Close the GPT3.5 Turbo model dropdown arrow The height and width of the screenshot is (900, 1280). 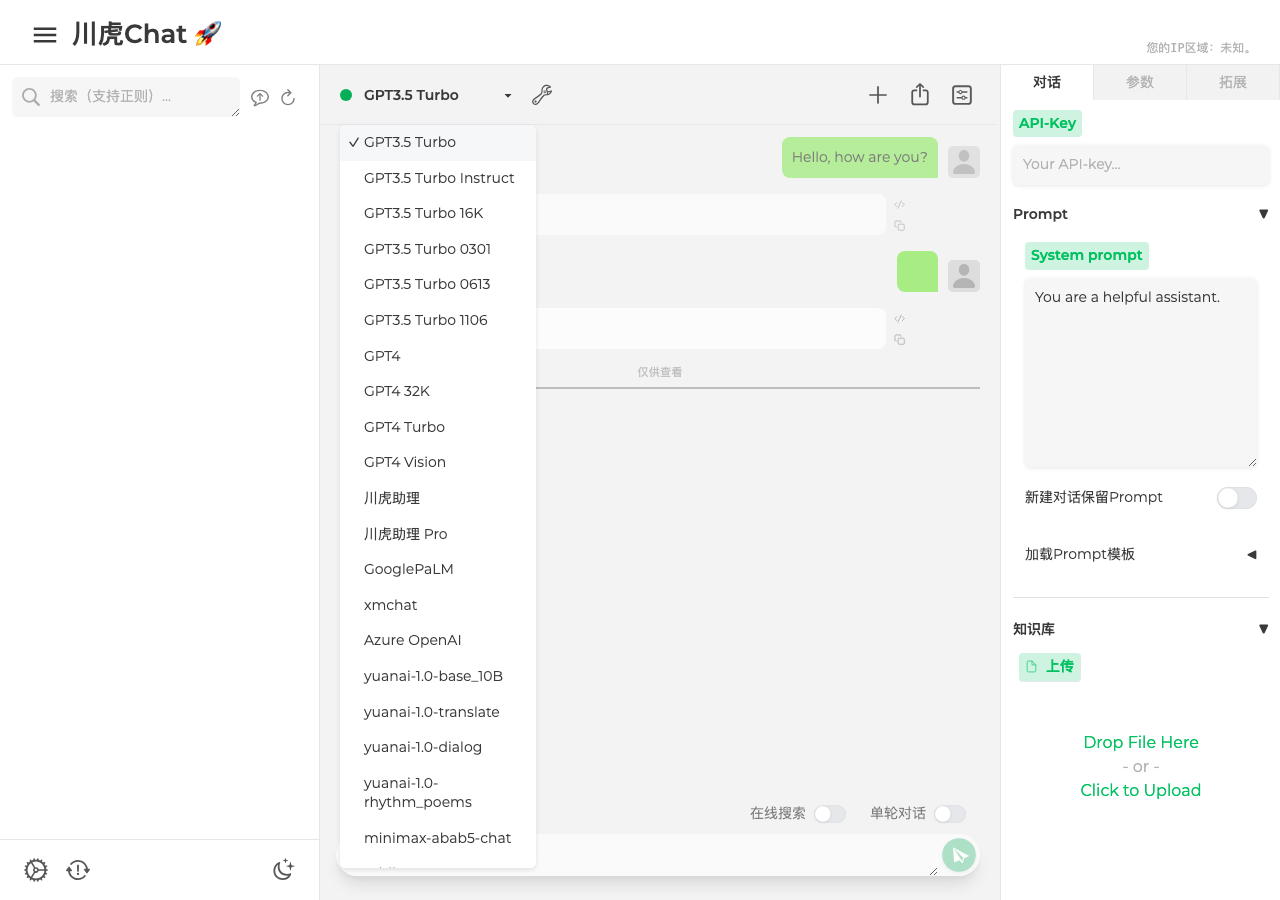pyautogui.click(x=508, y=96)
